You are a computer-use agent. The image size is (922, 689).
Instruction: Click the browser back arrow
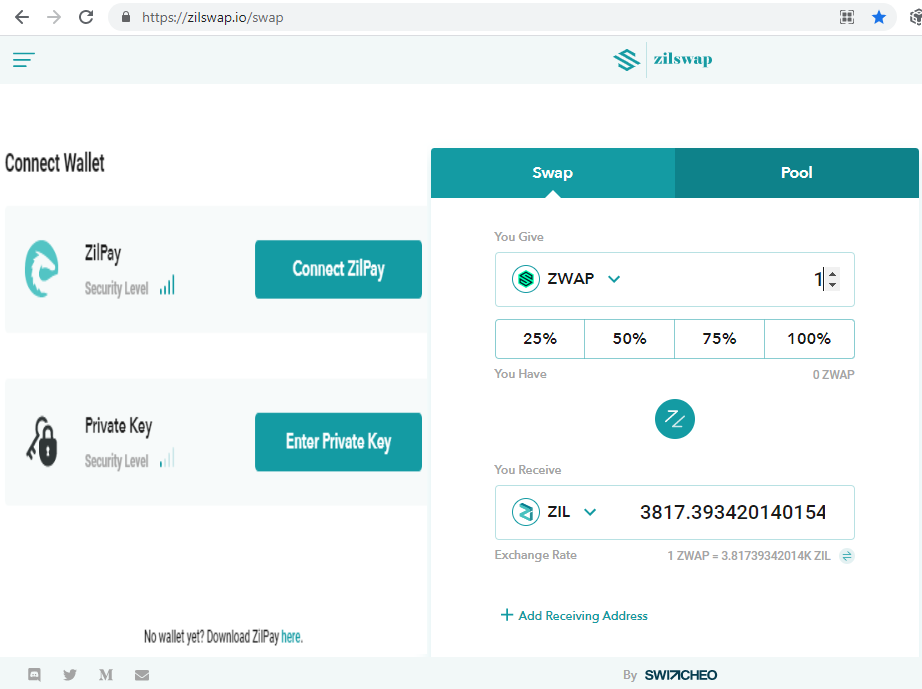click(22, 17)
